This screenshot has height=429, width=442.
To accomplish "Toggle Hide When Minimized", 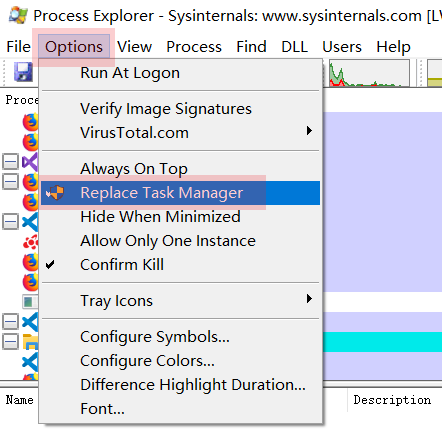I will 180,217.
